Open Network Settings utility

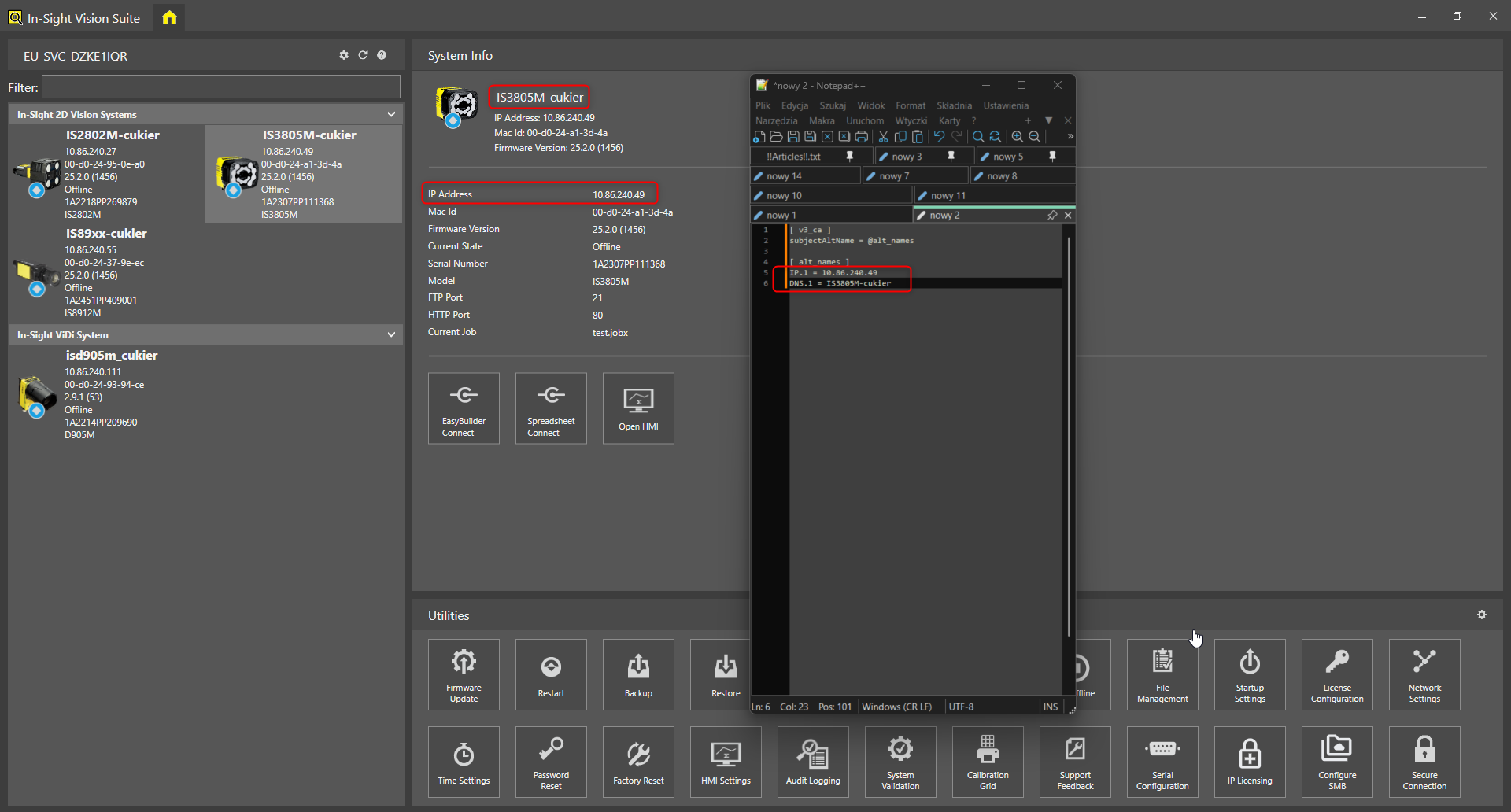click(x=1424, y=674)
